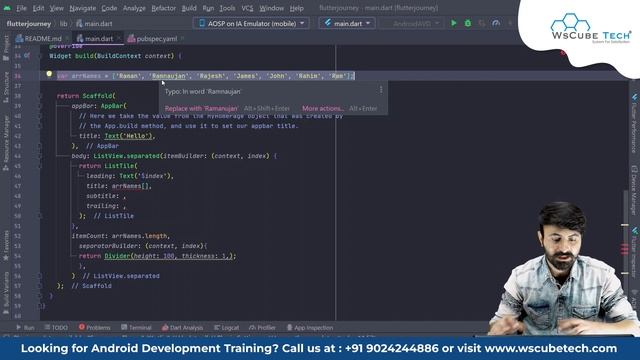Collapse the 'return ListTile(' fold marker
Viewport: 640px width, 360px height.
pos(40,166)
